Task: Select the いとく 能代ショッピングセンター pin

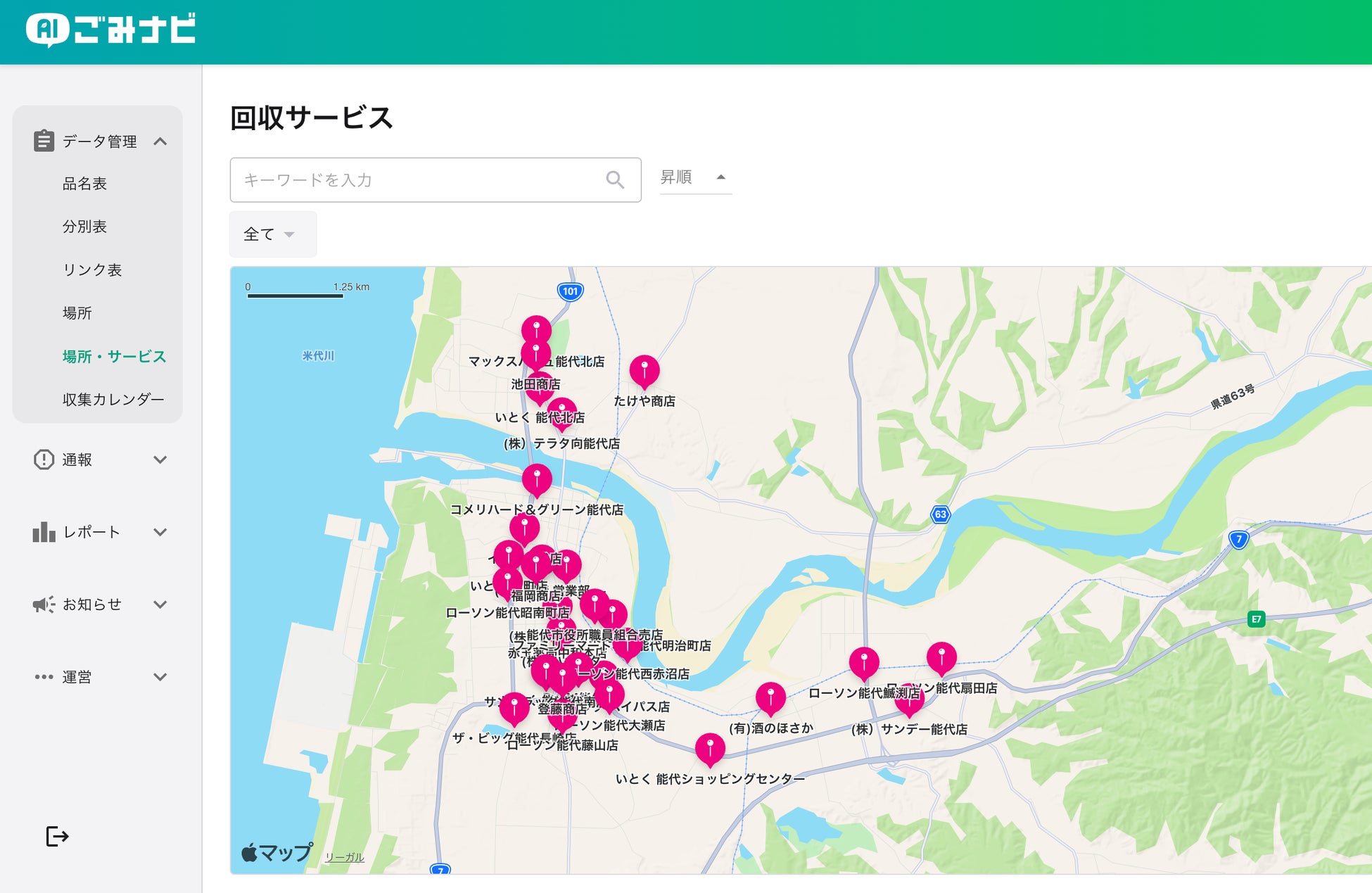Action: pyautogui.click(x=710, y=747)
